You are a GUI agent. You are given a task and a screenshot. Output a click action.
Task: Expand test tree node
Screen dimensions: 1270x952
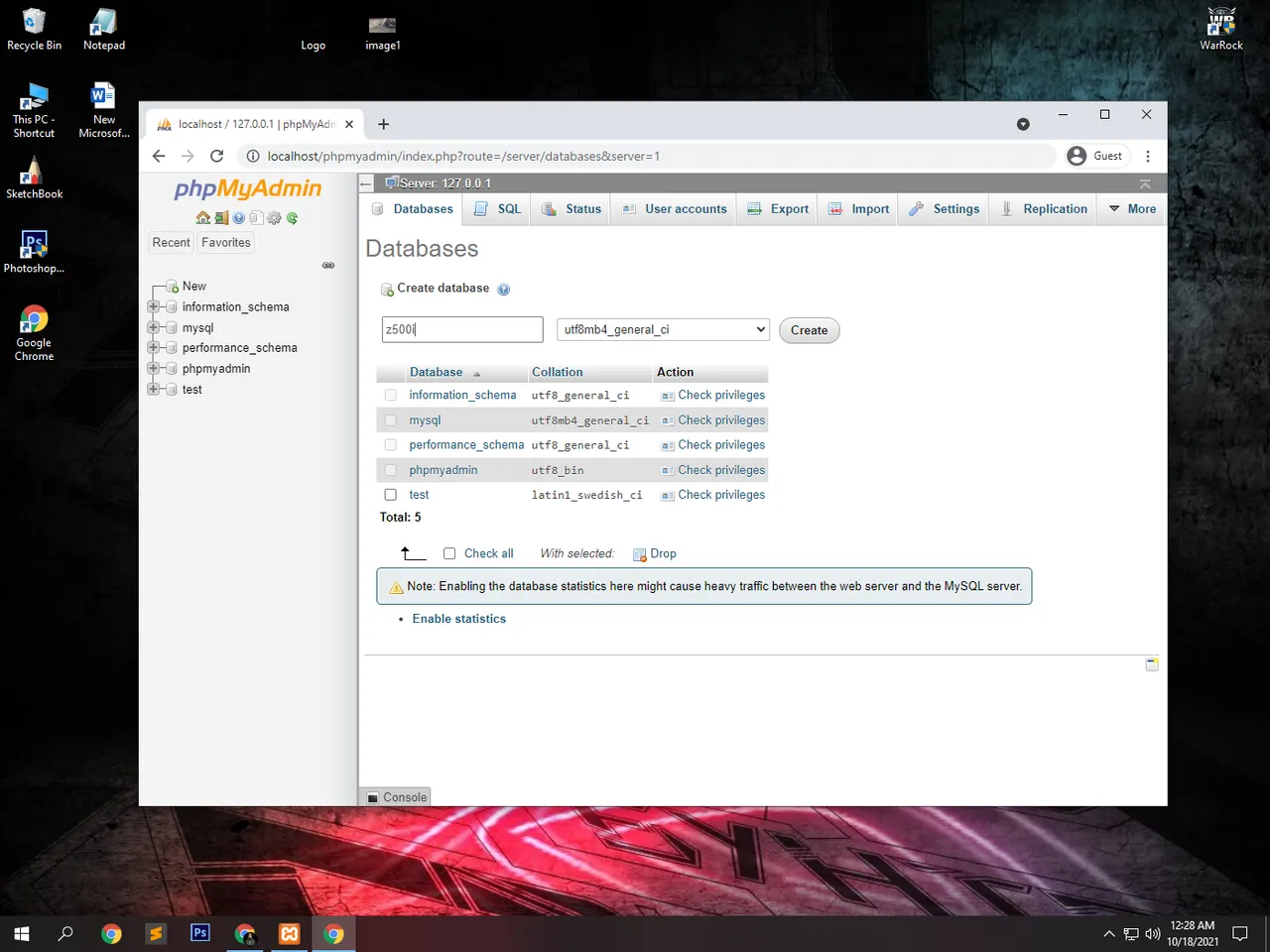(154, 389)
